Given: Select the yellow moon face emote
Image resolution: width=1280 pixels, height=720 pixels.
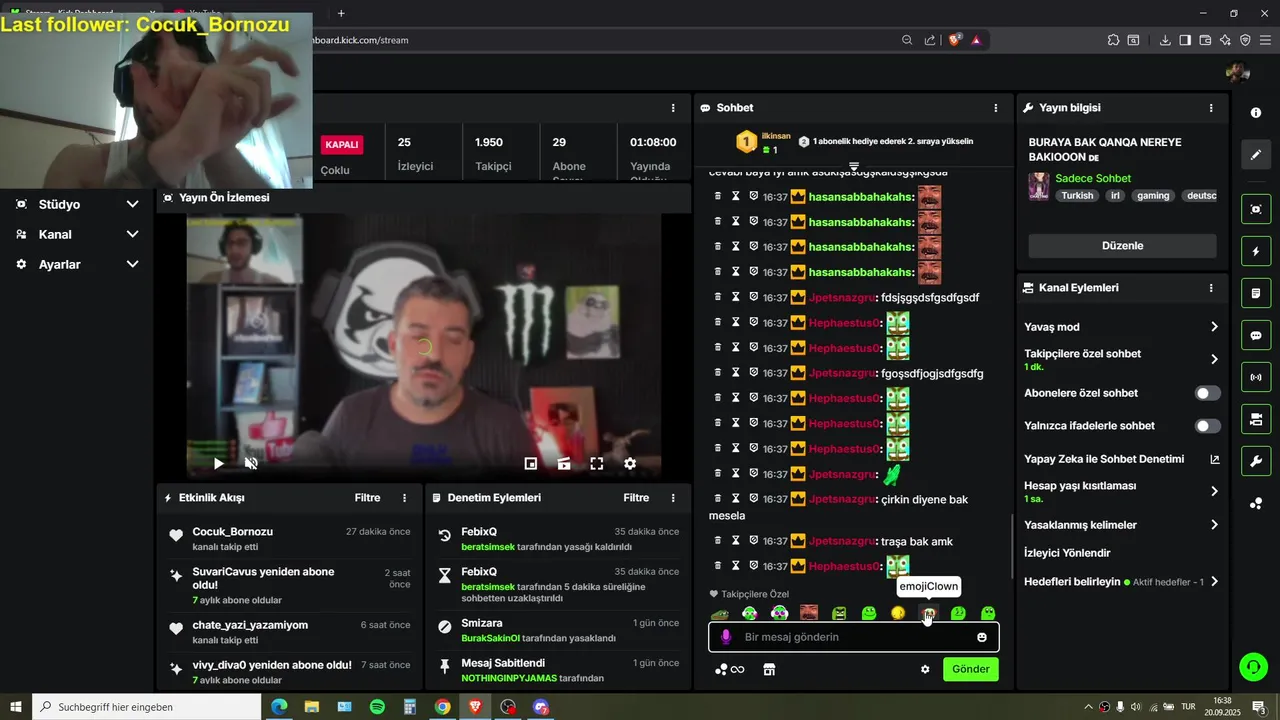Looking at the screenshot, I should (898, 613).
